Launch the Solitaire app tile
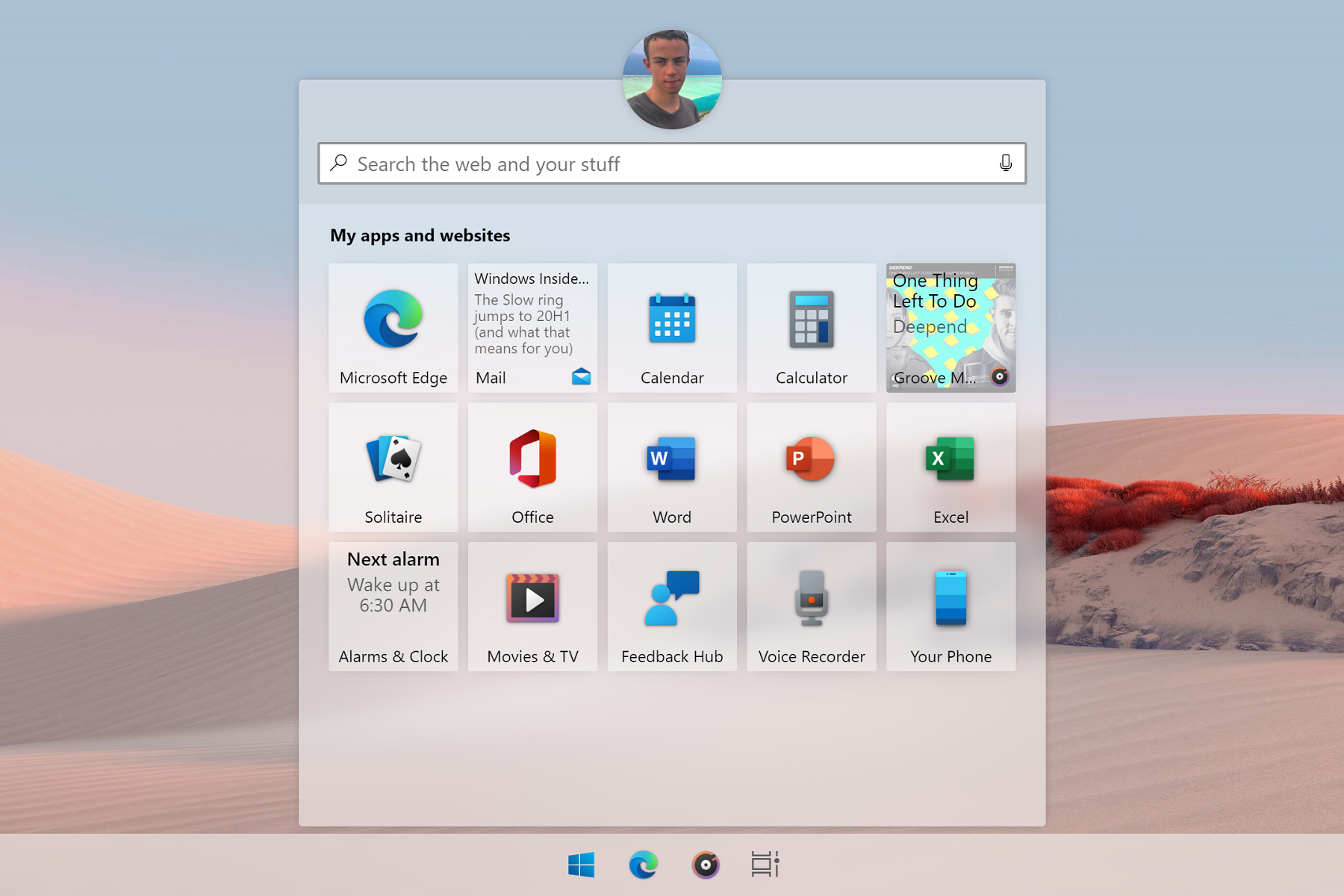Image resolution: width=1344 pixels, height=896 pixels. point(393,467)
